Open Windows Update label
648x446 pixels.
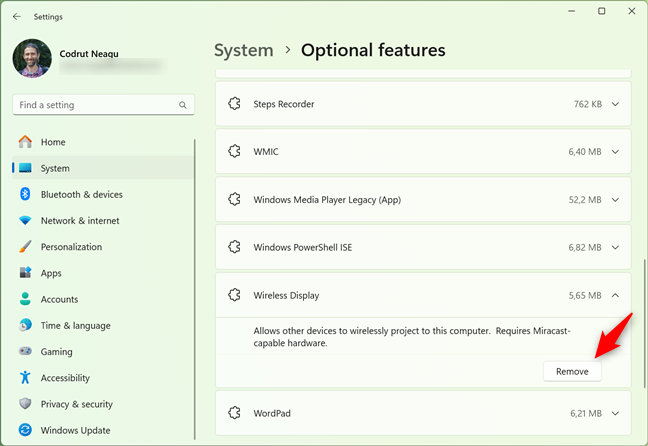[75, 430]
